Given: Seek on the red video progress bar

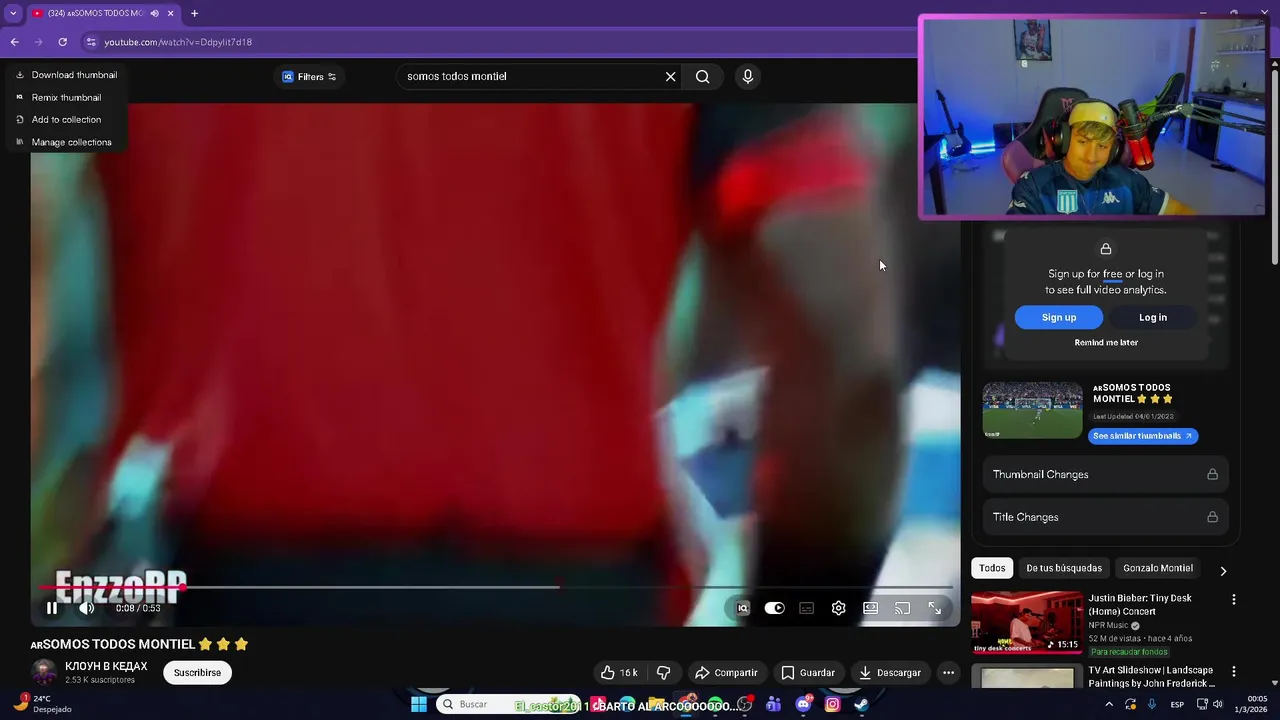Looking at the screenshot, I should (496, 587).
